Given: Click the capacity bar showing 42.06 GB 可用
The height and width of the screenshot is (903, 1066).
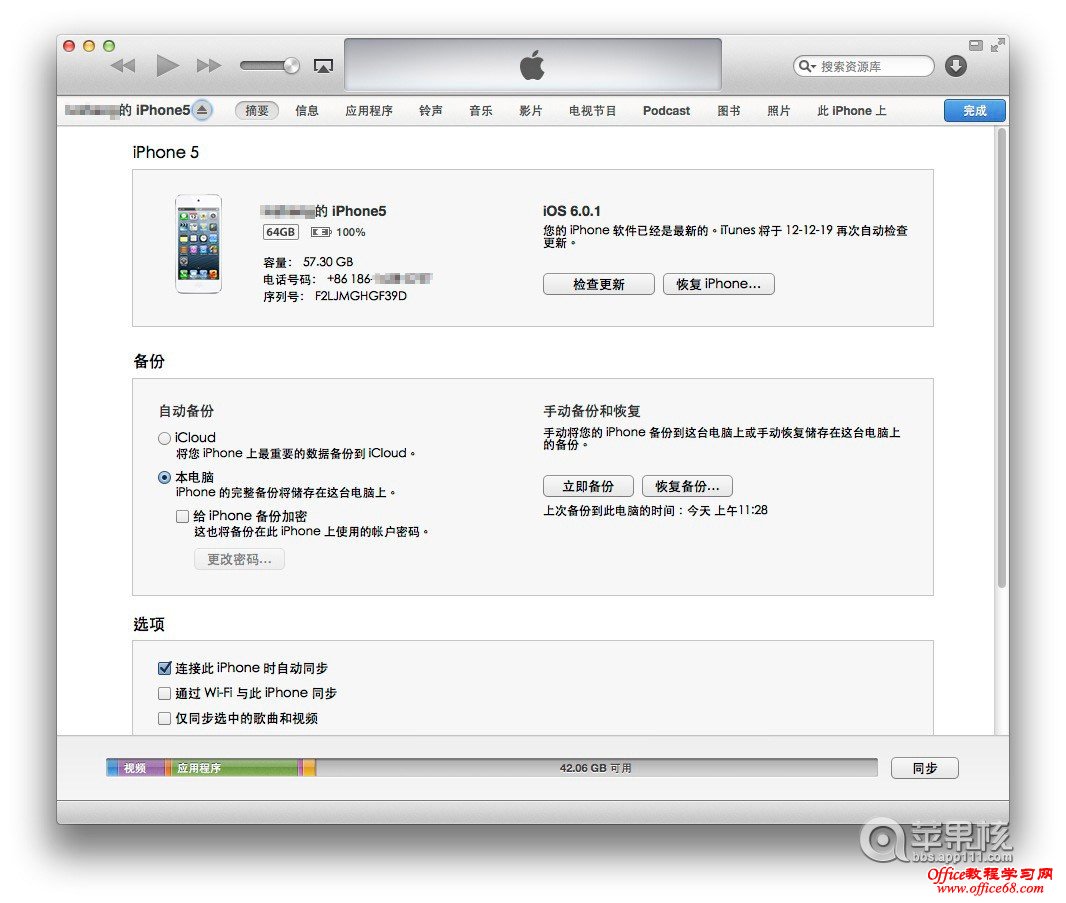Looking at the screenshot, I should point(597,768).
